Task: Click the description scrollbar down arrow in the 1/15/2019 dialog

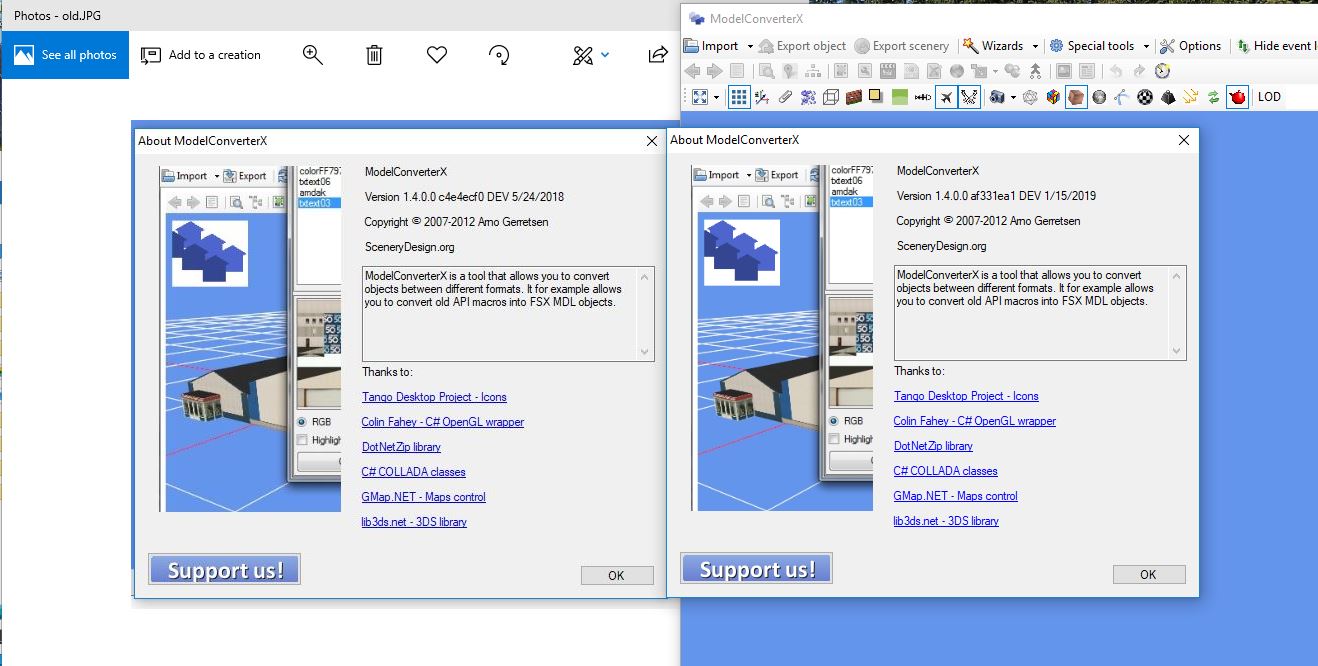Action: (1177, 351)
